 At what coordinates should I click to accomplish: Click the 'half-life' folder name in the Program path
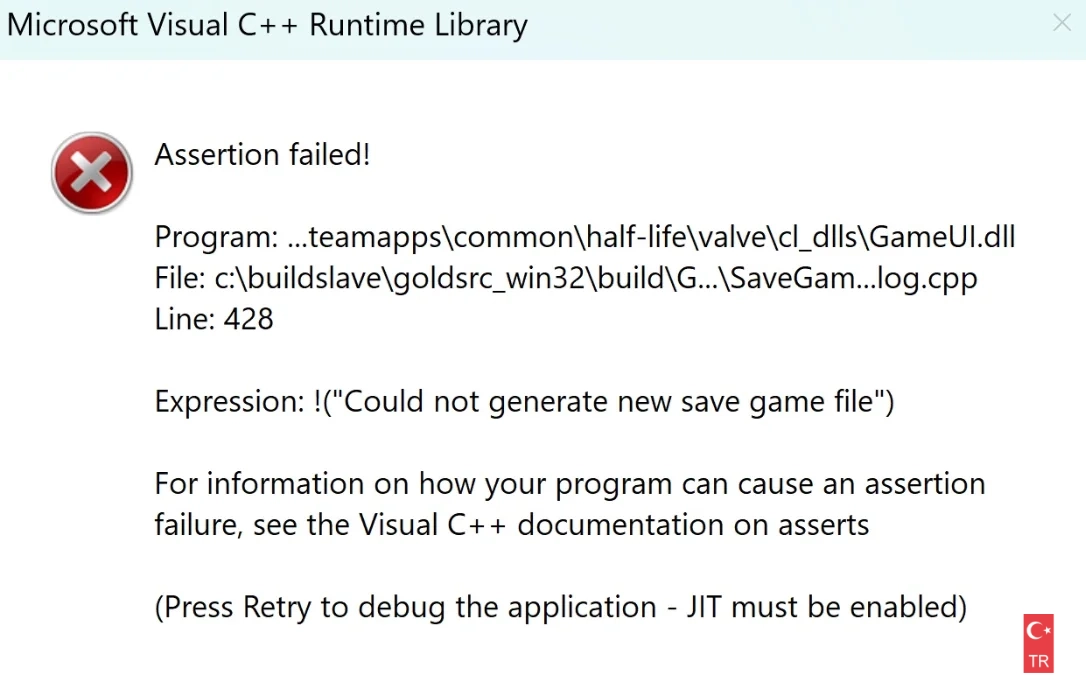coord(634,237)
